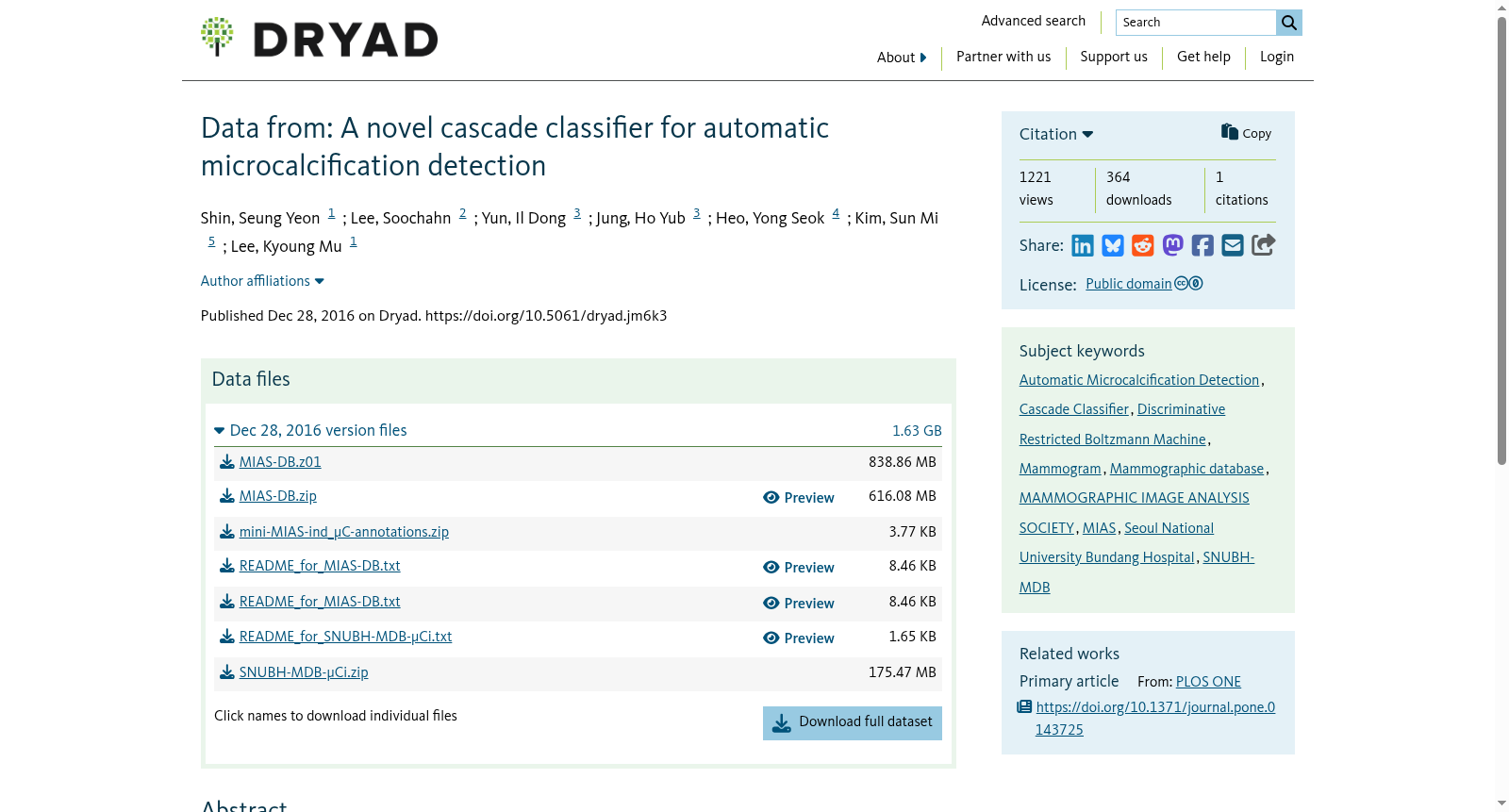The image size is (1509, 812).
Task: Copy the citation with clipboard icon
Action: (x=1246, y=133)
